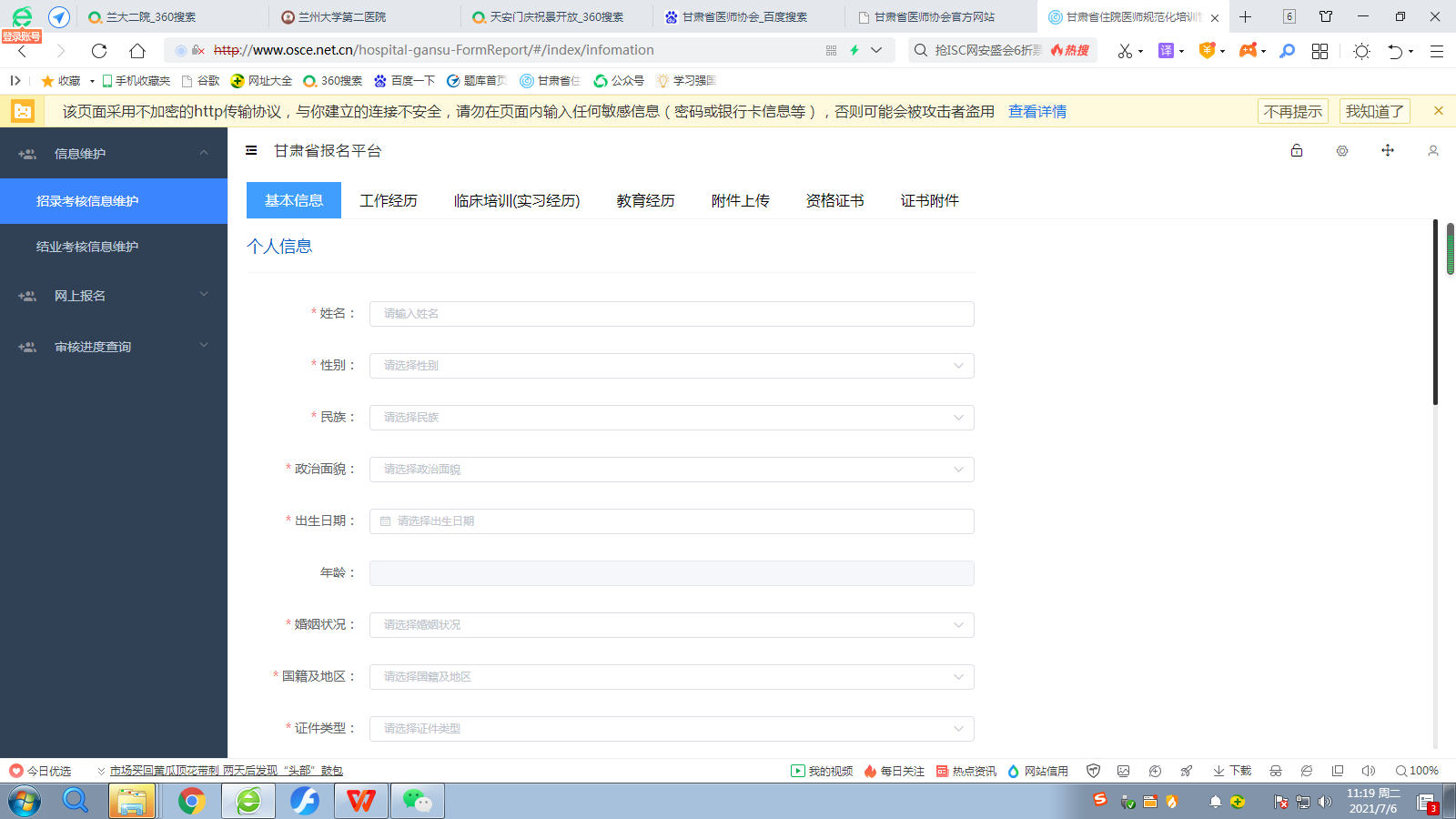Expand the 政治面貌 dropdown
This screenshot has height=819, width=1456.
tap(672, 470)
